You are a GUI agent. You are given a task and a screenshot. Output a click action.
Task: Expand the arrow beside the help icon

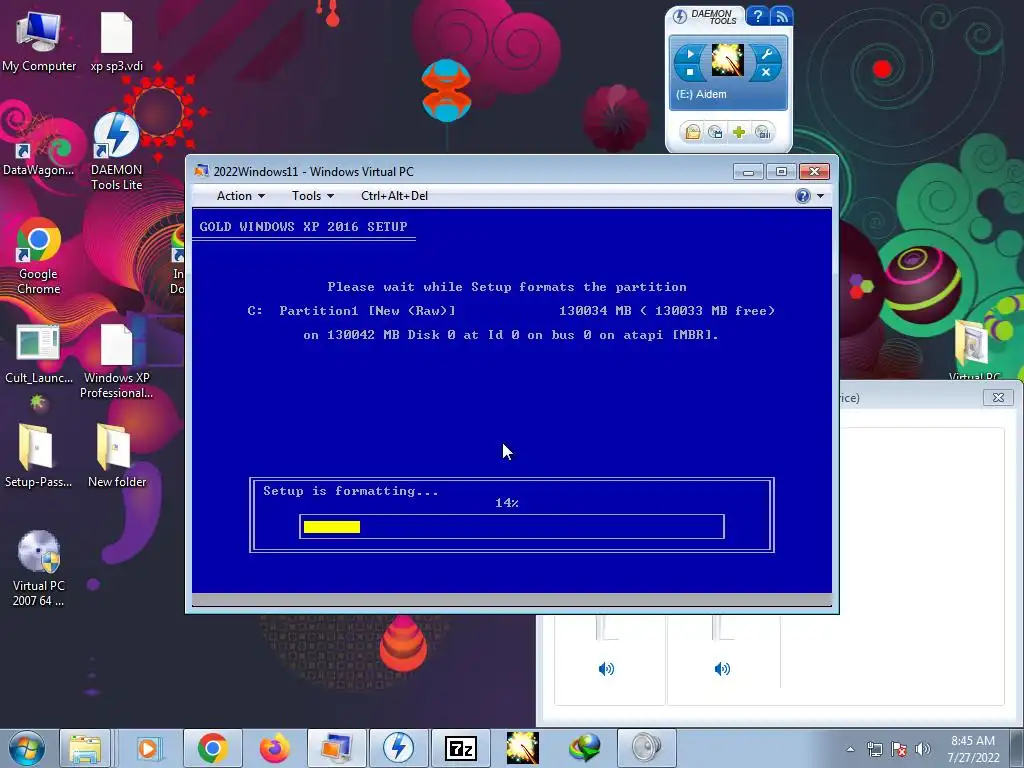[x=820, y=196]
